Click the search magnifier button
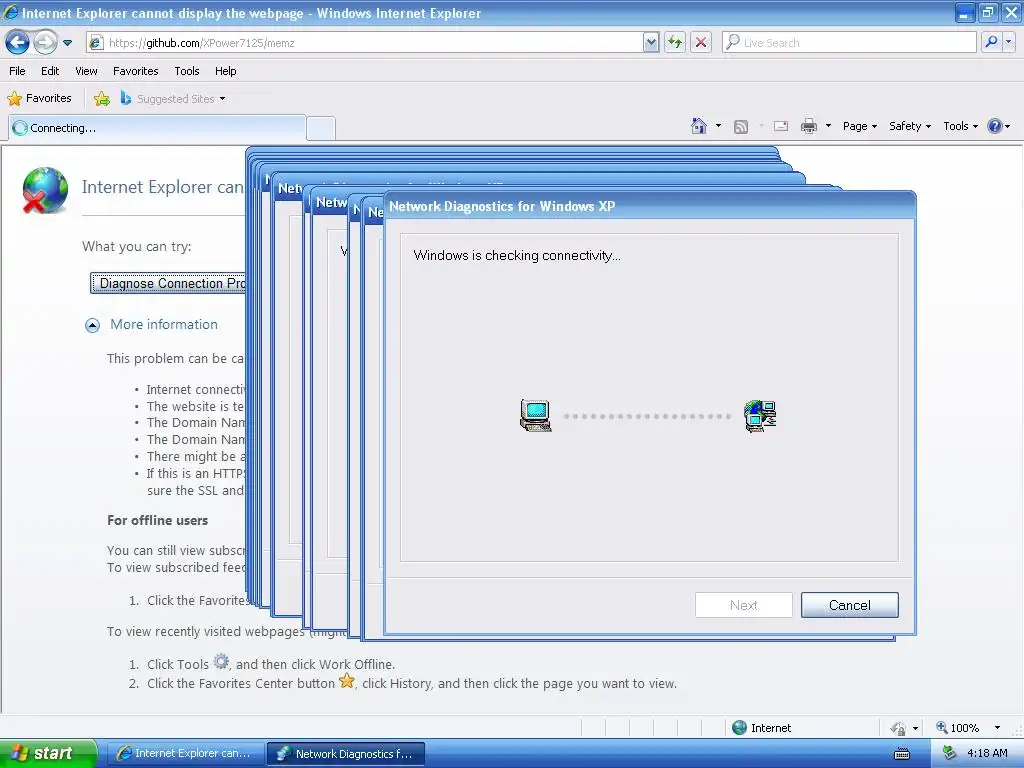This screenshot has width=1024, height=768. pos(991,43)
